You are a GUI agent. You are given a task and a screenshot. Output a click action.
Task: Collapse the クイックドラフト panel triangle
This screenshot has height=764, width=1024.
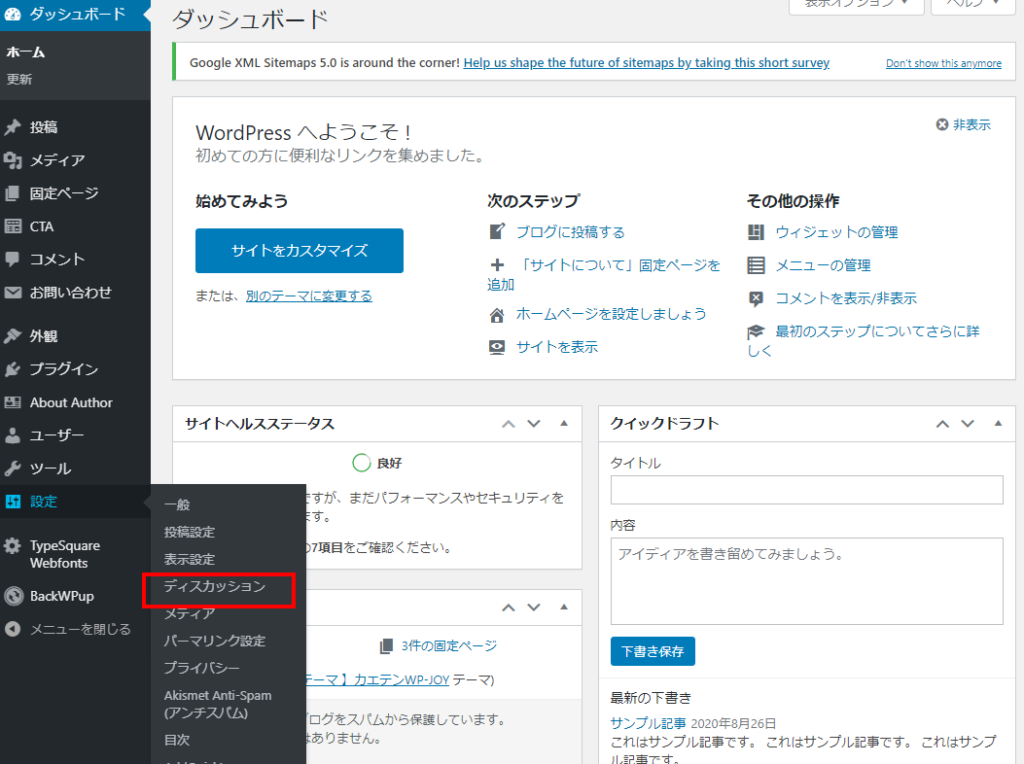click(998, 423)
